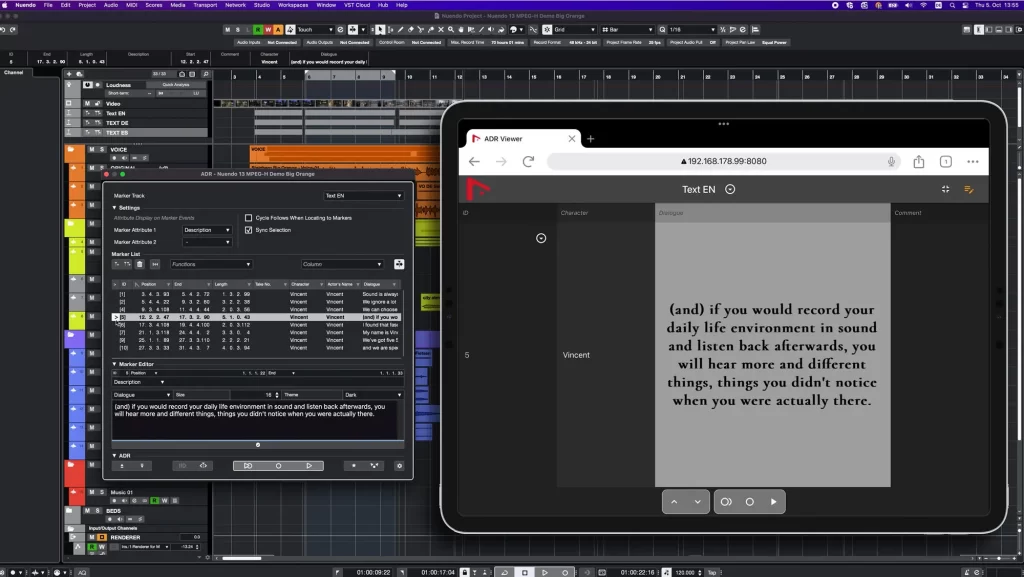
Task: Open the Transport menu
Action: (x=204, y=5)
